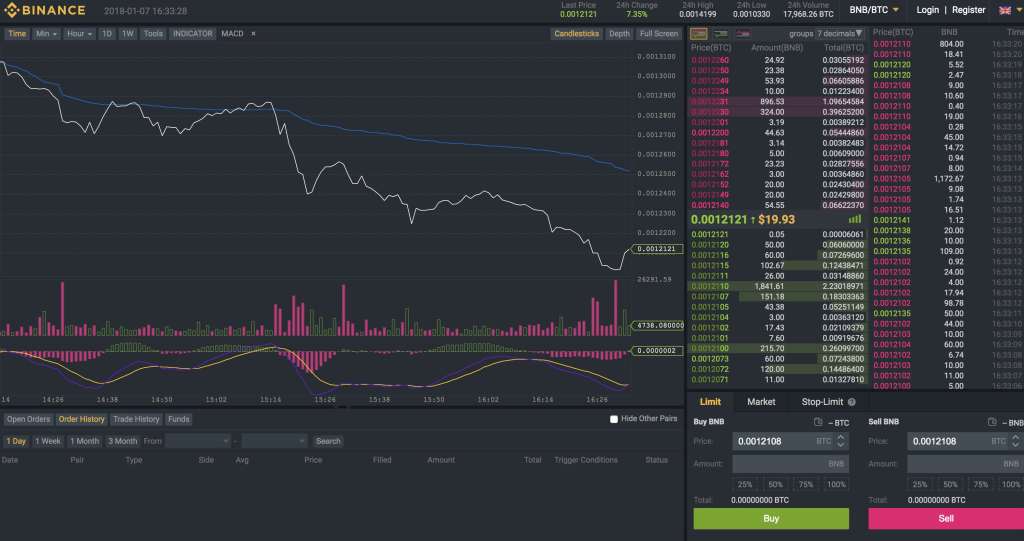Viewport: 1024px width, 541px height.
Task: Open the INDICATOR menu
Action: click(192, 33)
